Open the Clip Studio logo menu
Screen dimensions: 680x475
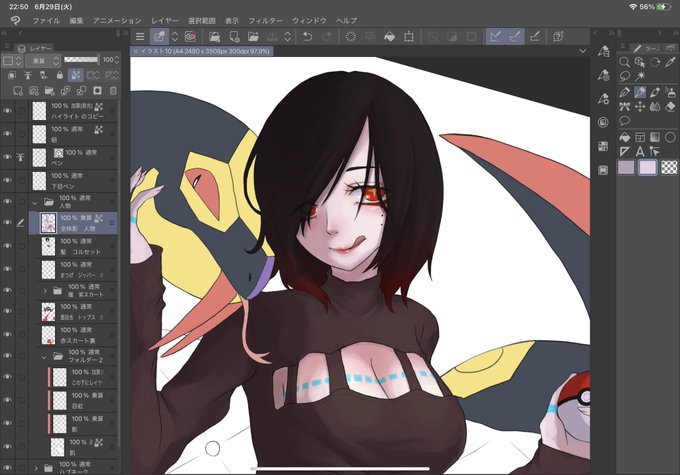tap(15, 20)
